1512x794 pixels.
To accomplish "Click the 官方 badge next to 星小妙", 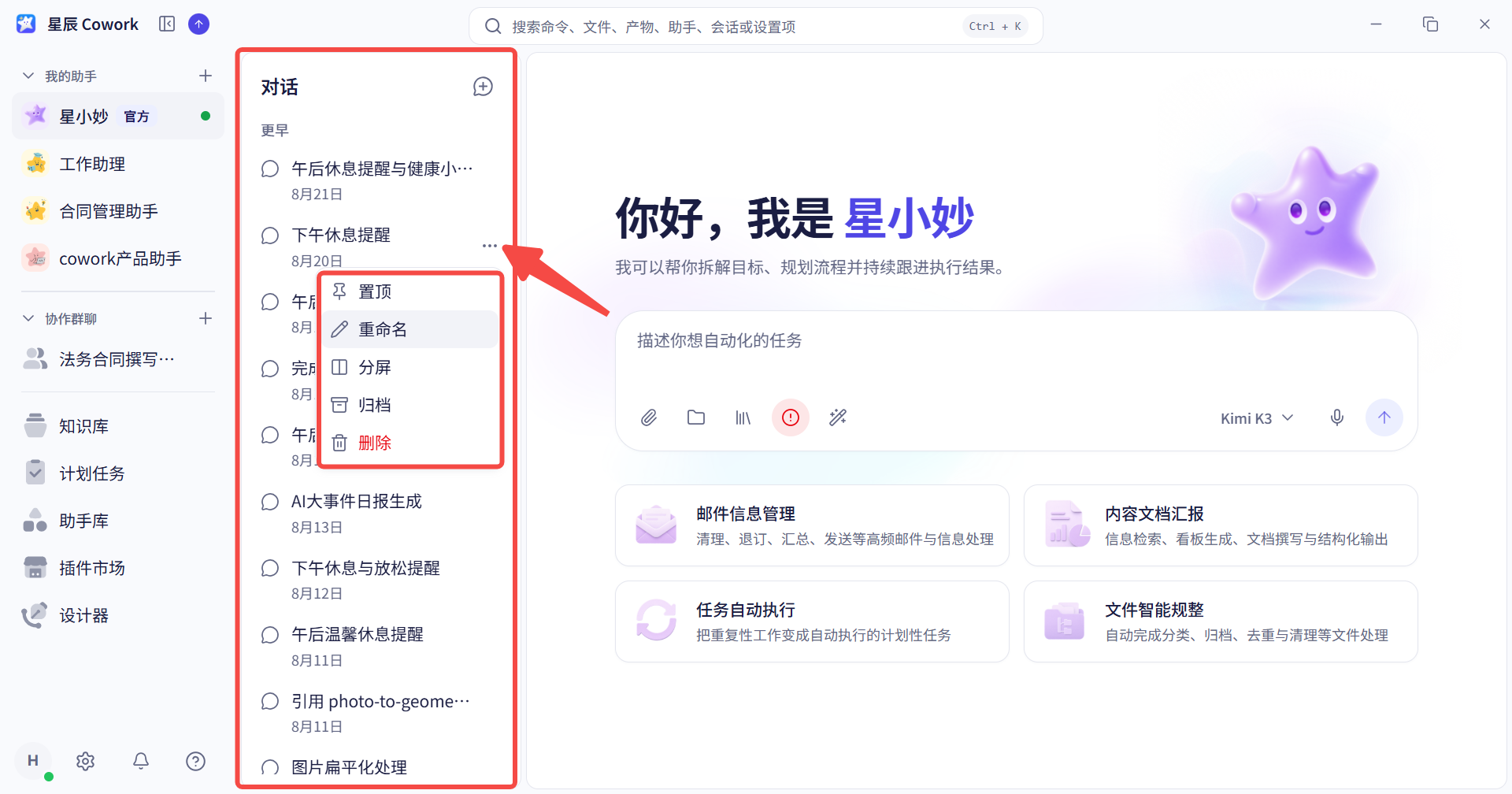I will point(137,117).
